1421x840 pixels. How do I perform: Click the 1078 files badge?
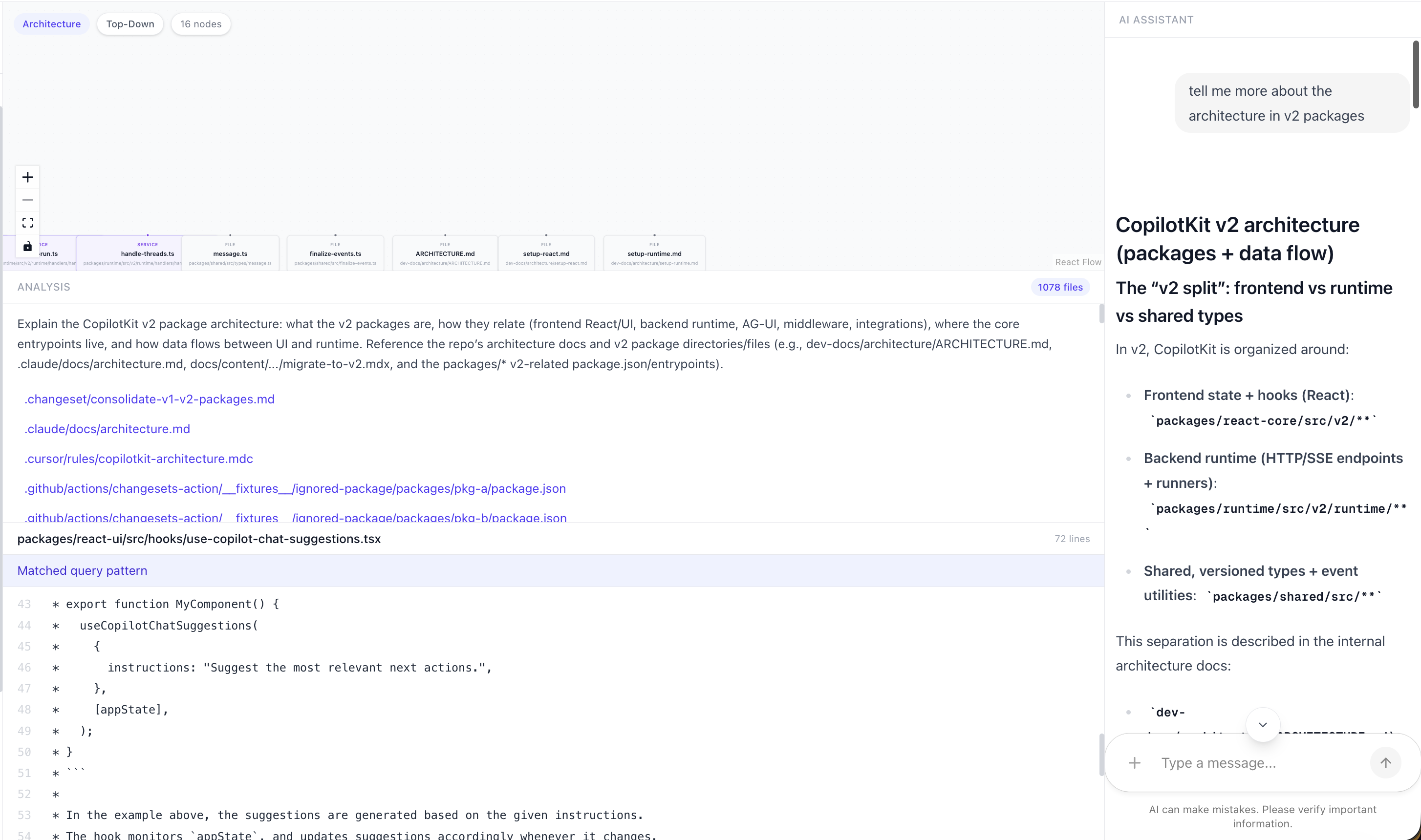tap(1060, 287)
